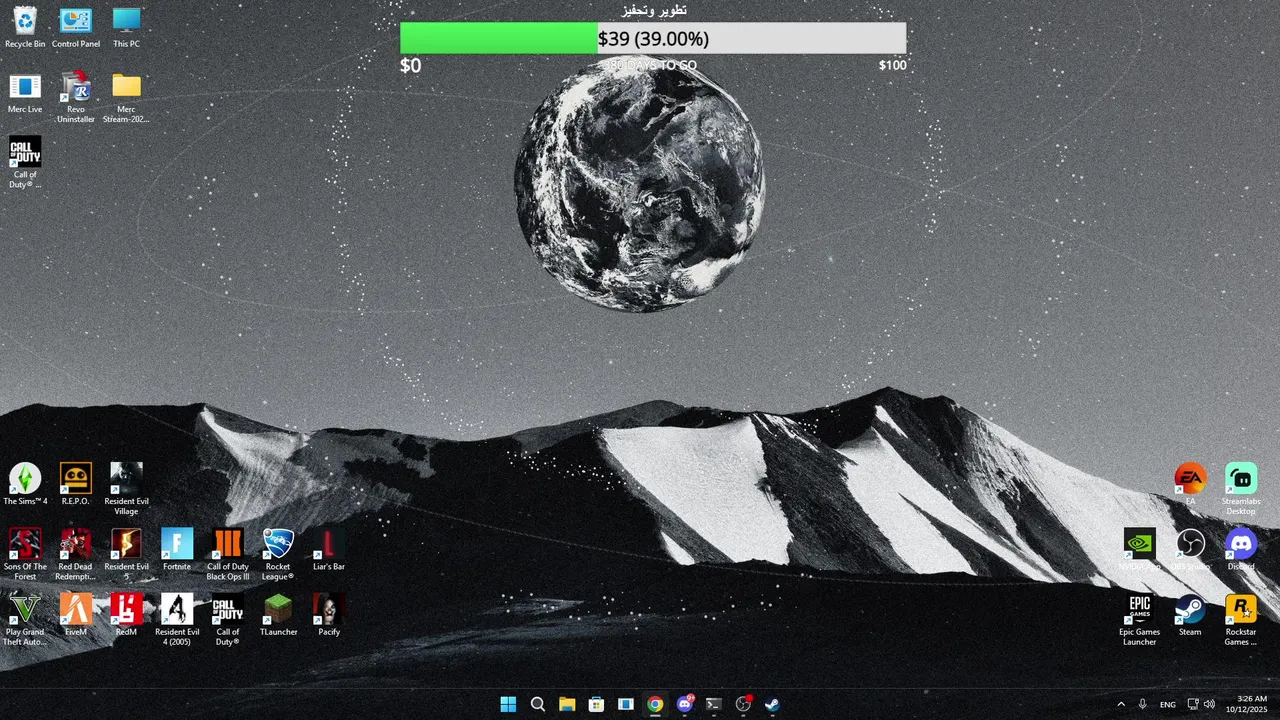Image resolution: width=1280 pixels, height=720 pixels.
Task: Launch Rocket League shortcut
Action: tap(278, 554)
